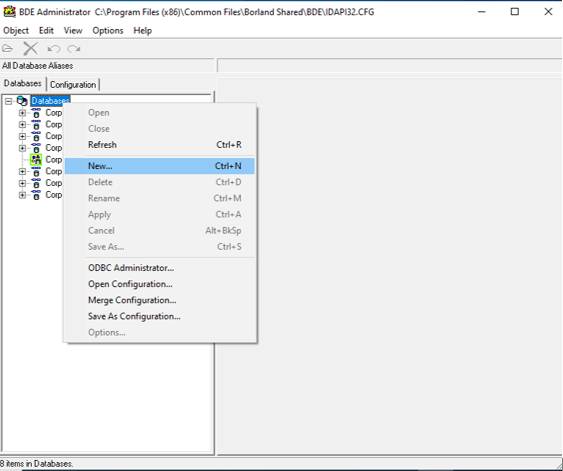Viewport: 563px width, 471px height.
Task: Click the BDE Administrator title bar icon
Action: pos(9,12)
